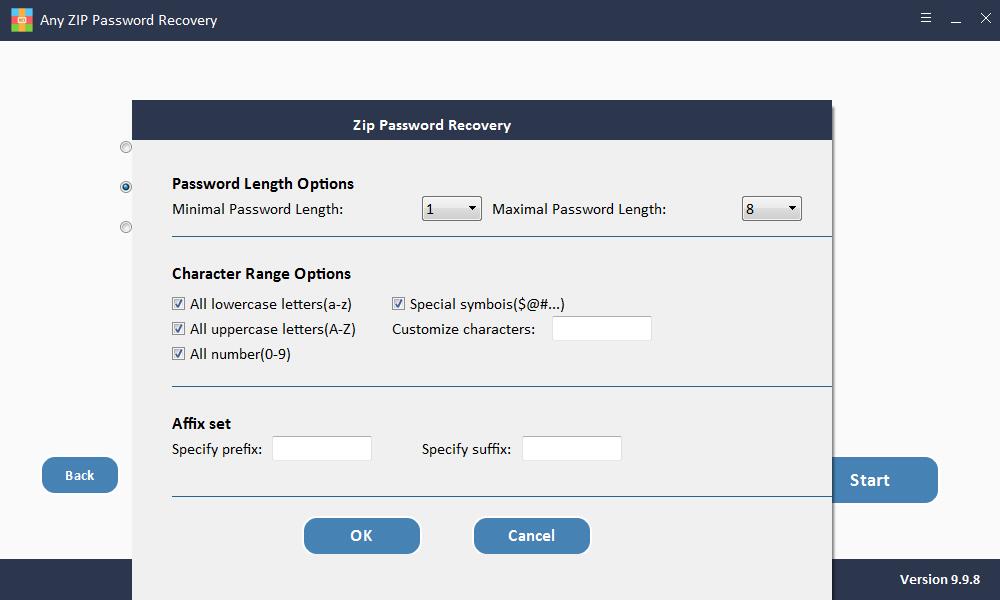Go to previous step with Back
This screenshot has width=1000, height=600.
point(80,475)
